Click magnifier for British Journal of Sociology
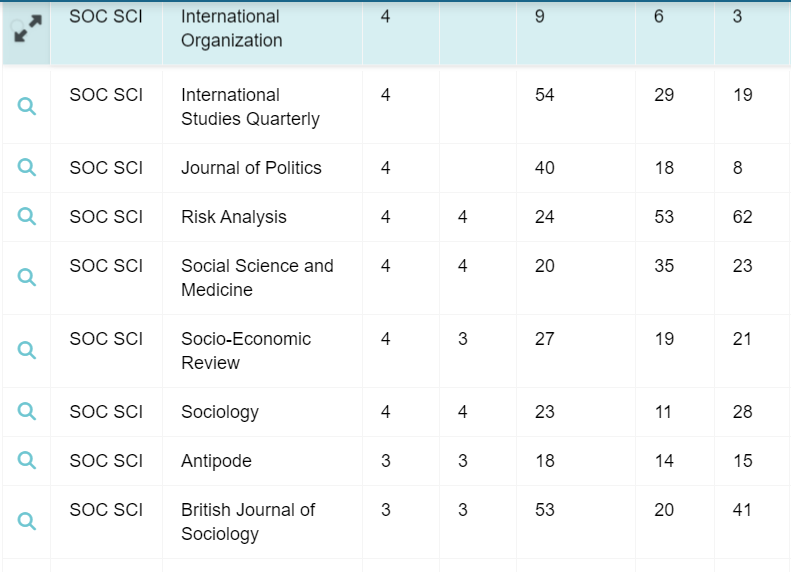Screen dimensions: 791x572 coord(27,521)
